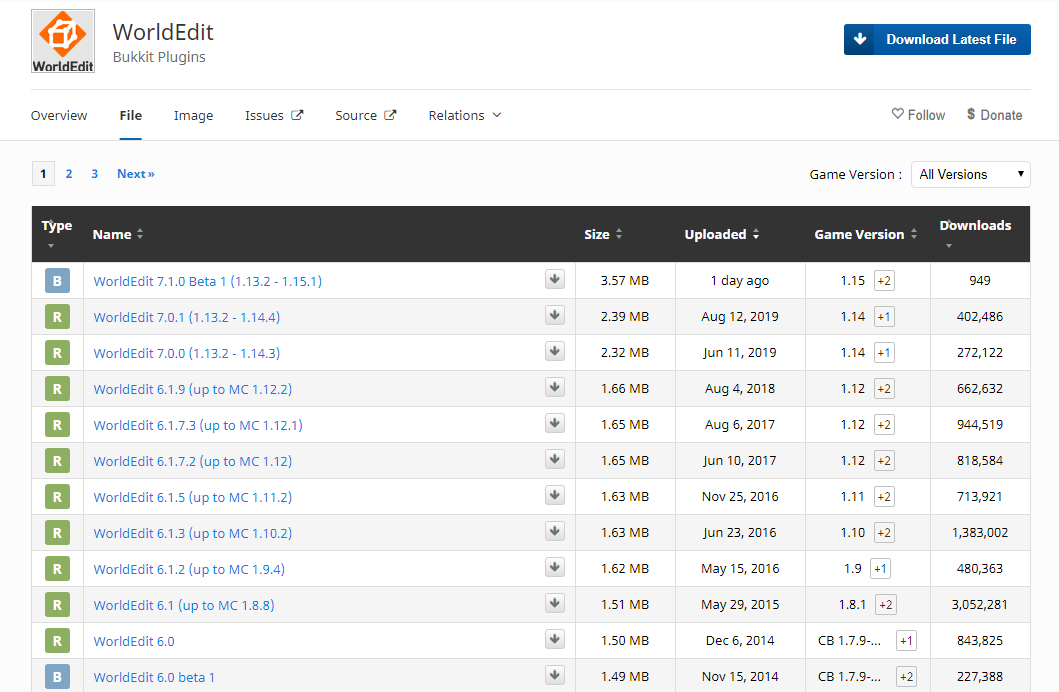Click the release R badge for WorldEdit 6.1.3
This screenshot has width=1059, height=692.
coord(57,533)
